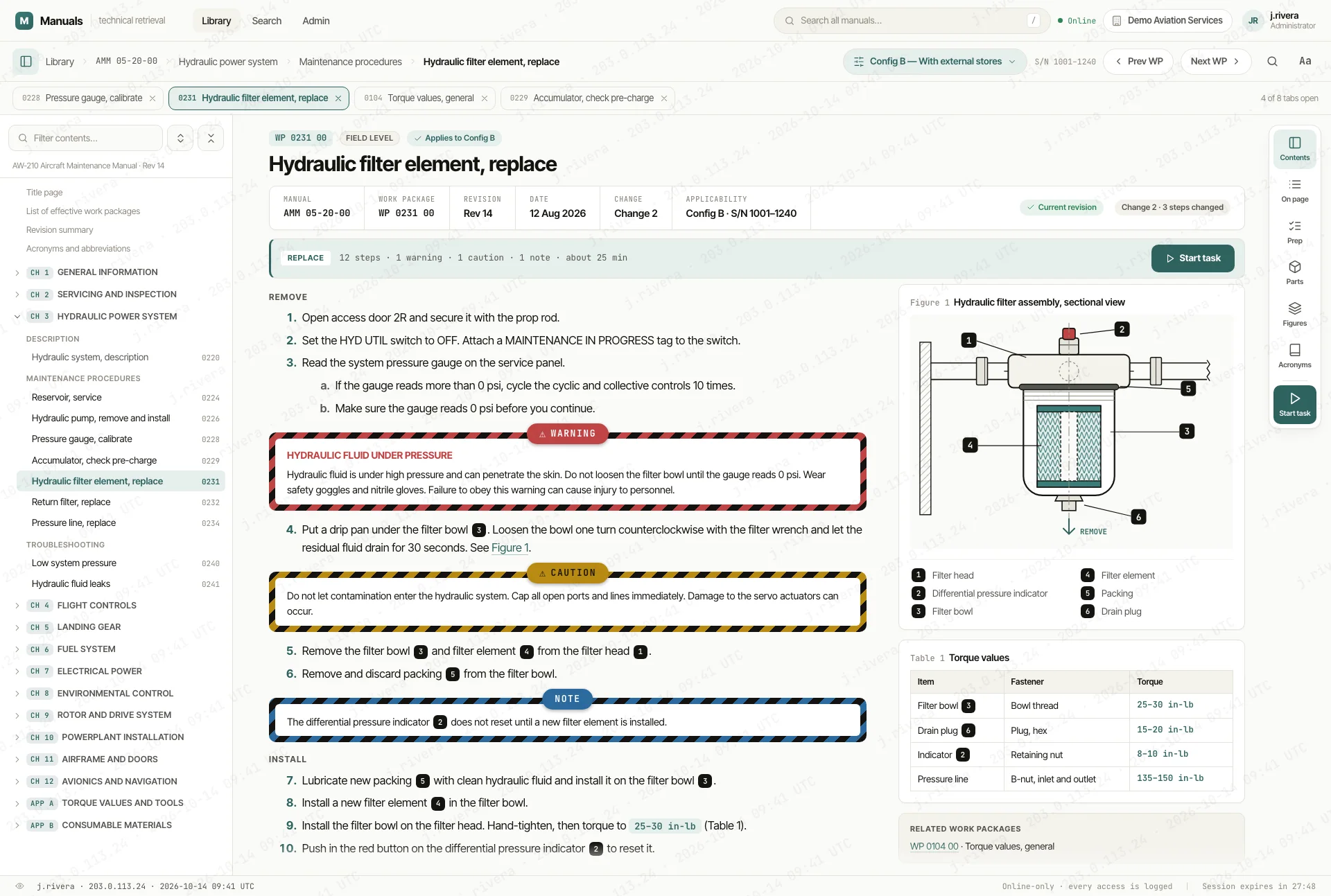Collapse all contents tree items
The width and height of the screenshot is (1331, 896).
211,138
